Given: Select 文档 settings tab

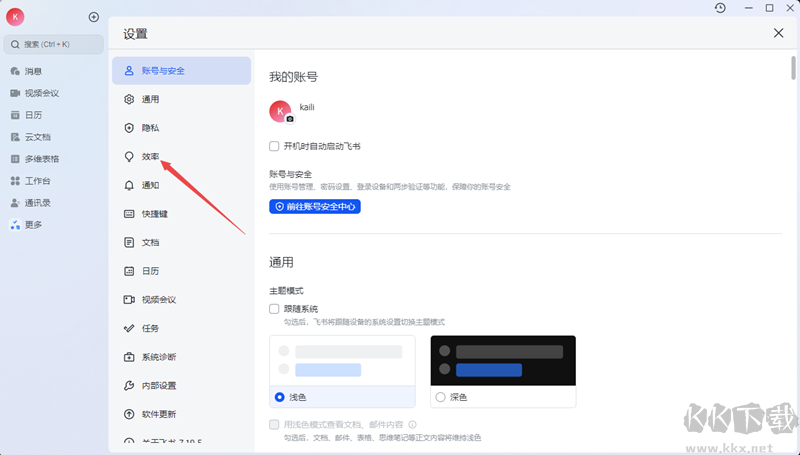Looking at the screenshot, I should tap(182, 242).
